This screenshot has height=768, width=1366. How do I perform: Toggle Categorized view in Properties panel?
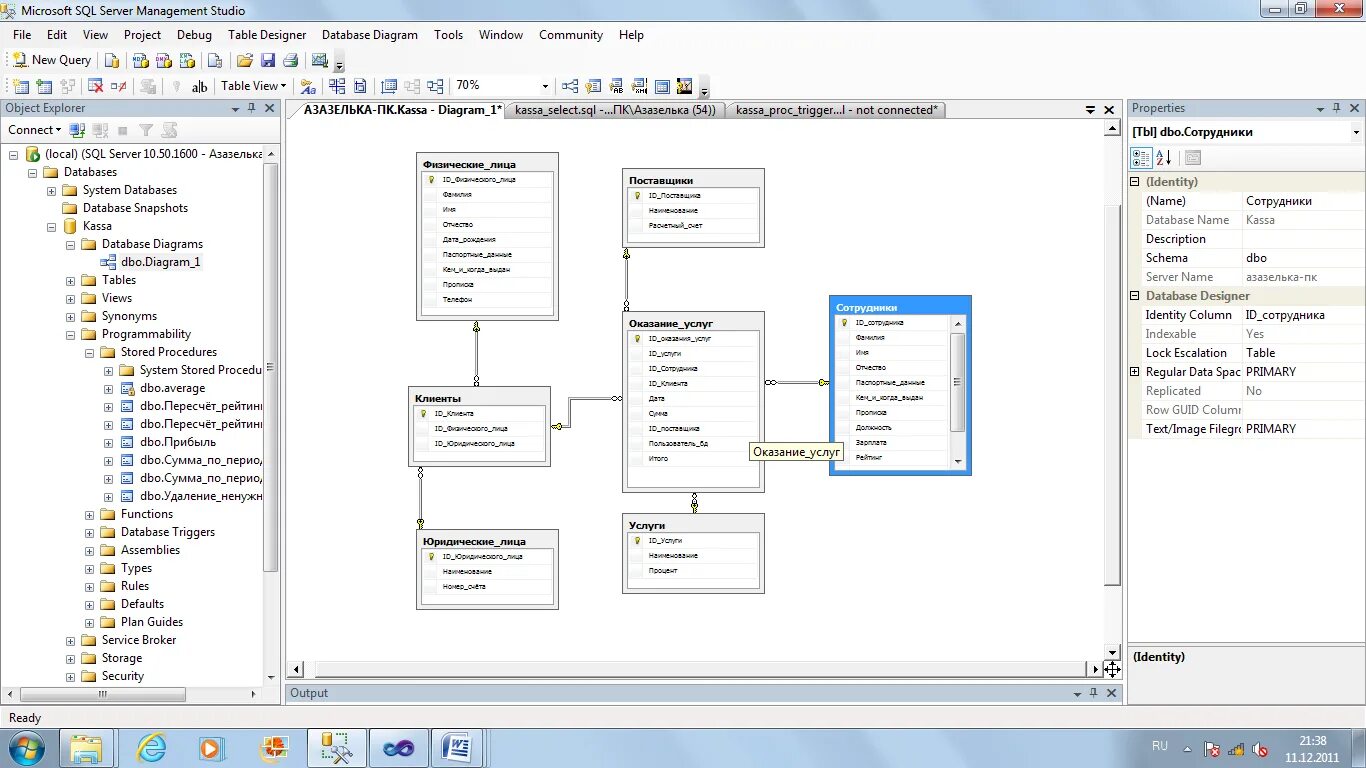click(1141, 158)
